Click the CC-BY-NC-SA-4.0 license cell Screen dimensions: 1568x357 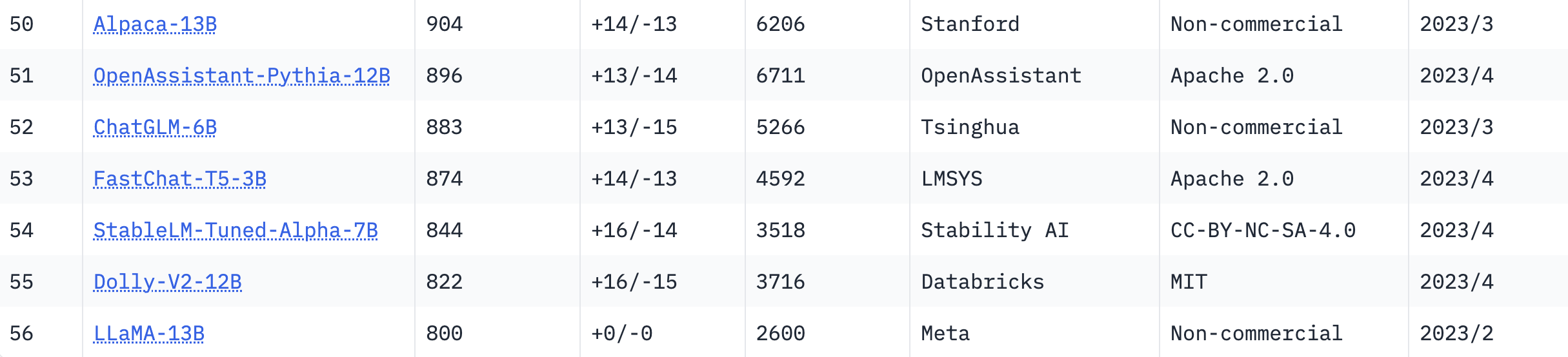(1263, 231)
